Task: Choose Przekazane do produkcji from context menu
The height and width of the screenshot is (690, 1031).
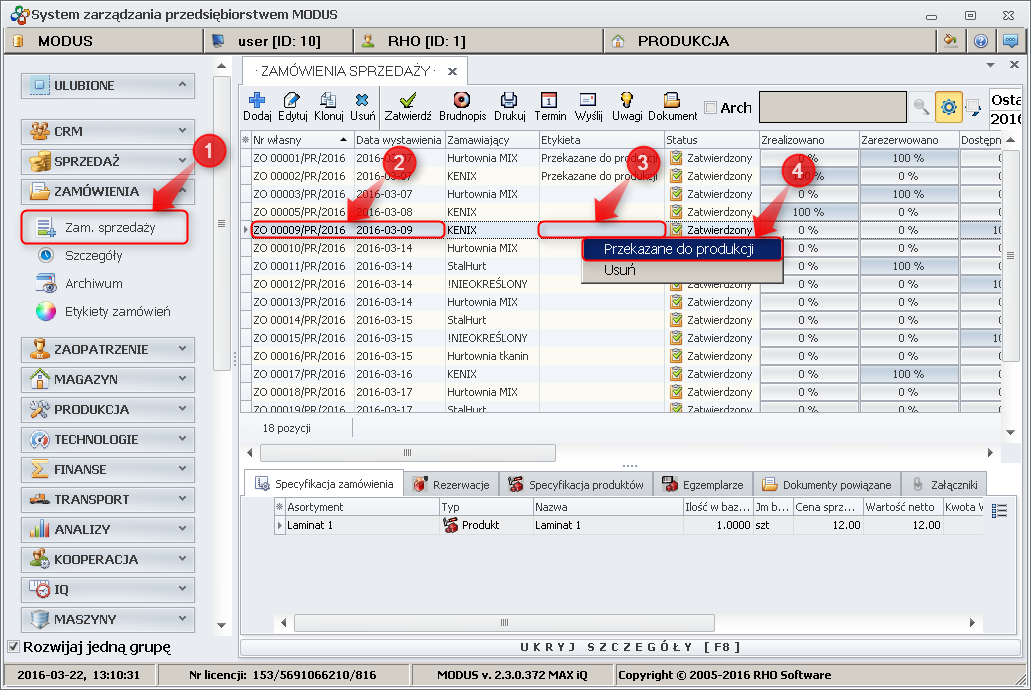Action: tap(678, 249)
